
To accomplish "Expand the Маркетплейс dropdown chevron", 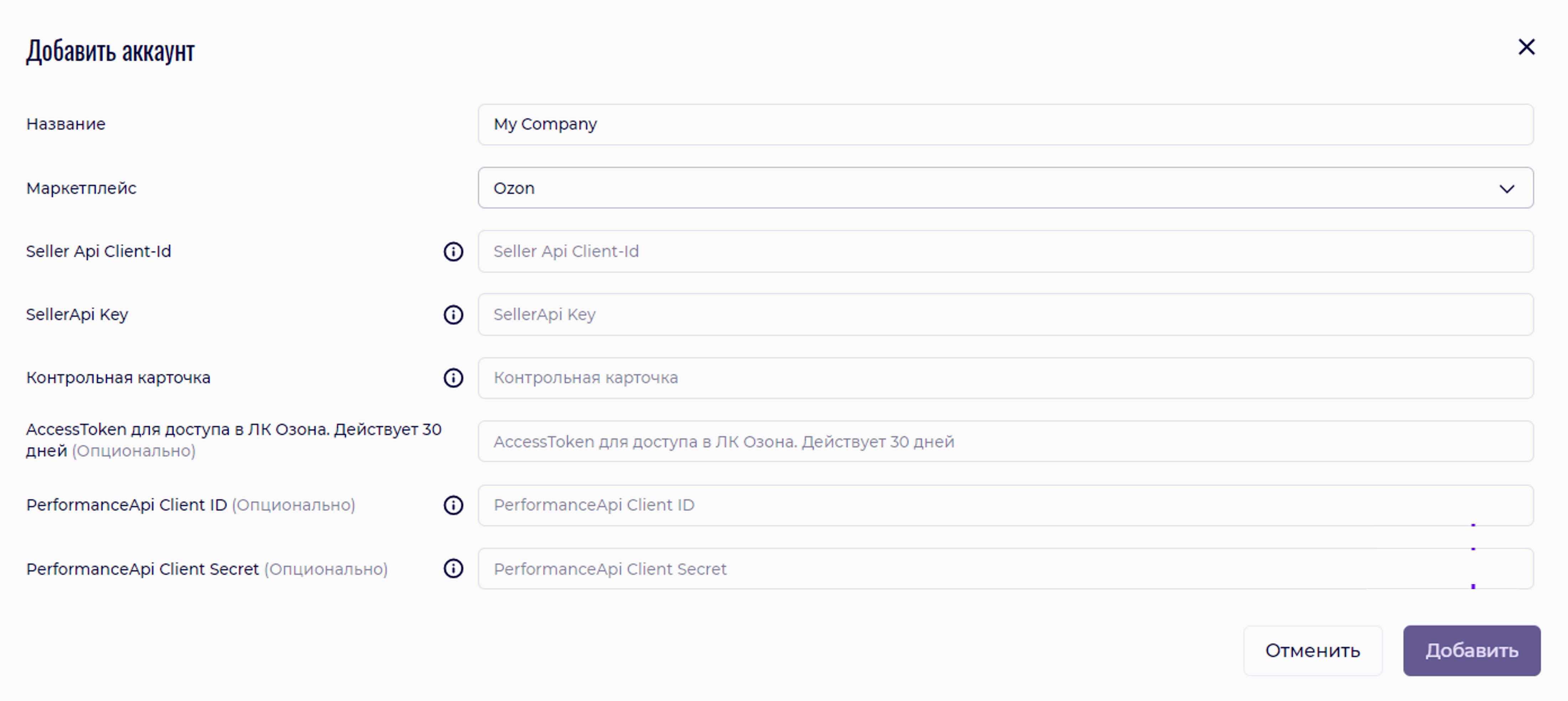I will coord(1506,189).
